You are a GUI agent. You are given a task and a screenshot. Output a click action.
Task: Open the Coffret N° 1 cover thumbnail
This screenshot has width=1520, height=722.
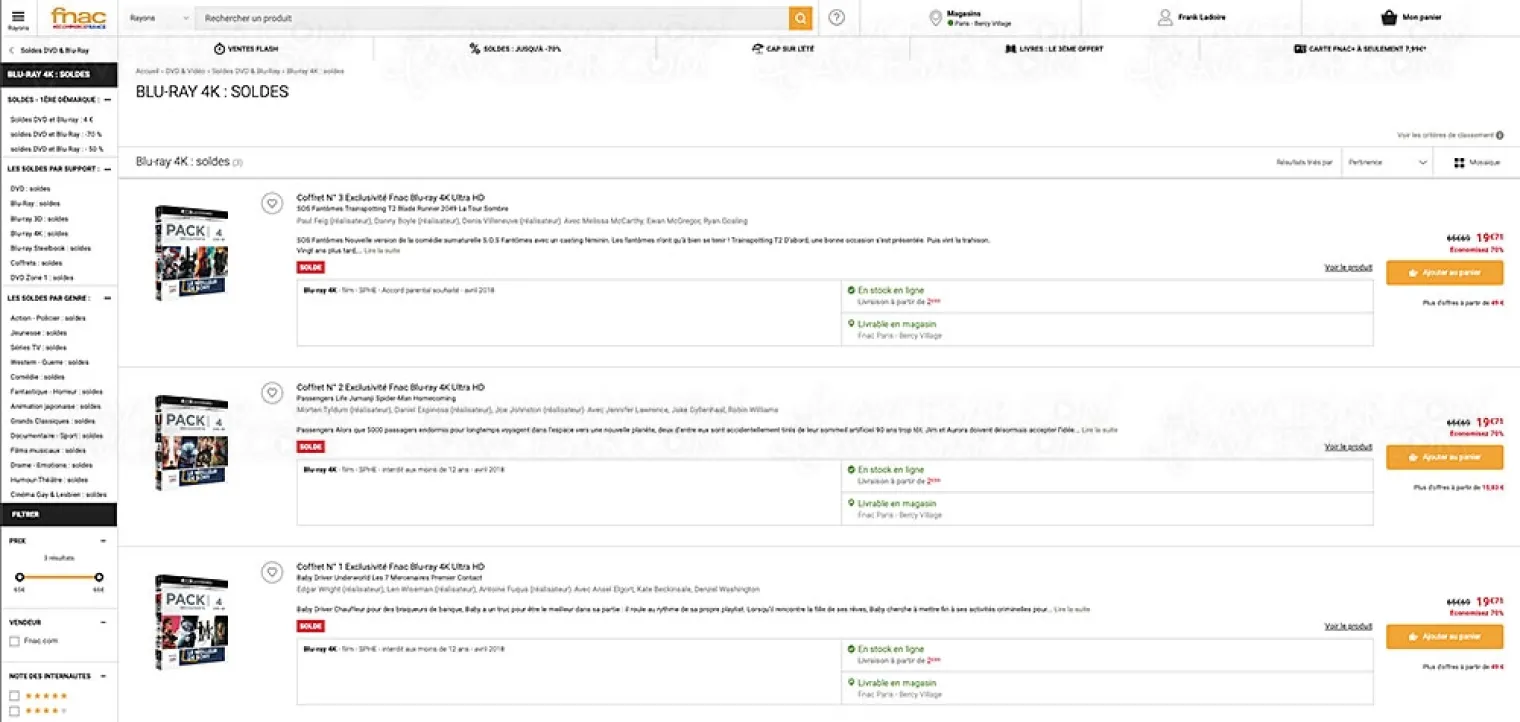191,622
